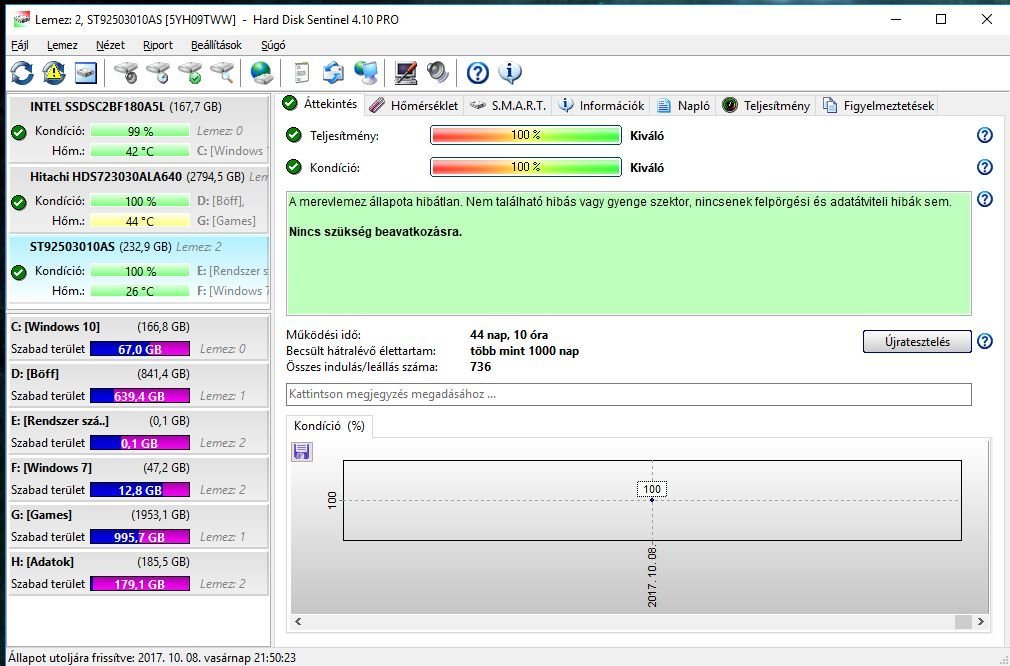This screenshot has width=1010, height=666.
Task: Click the speaker sound toolbar icon
Action: (437, 73)
